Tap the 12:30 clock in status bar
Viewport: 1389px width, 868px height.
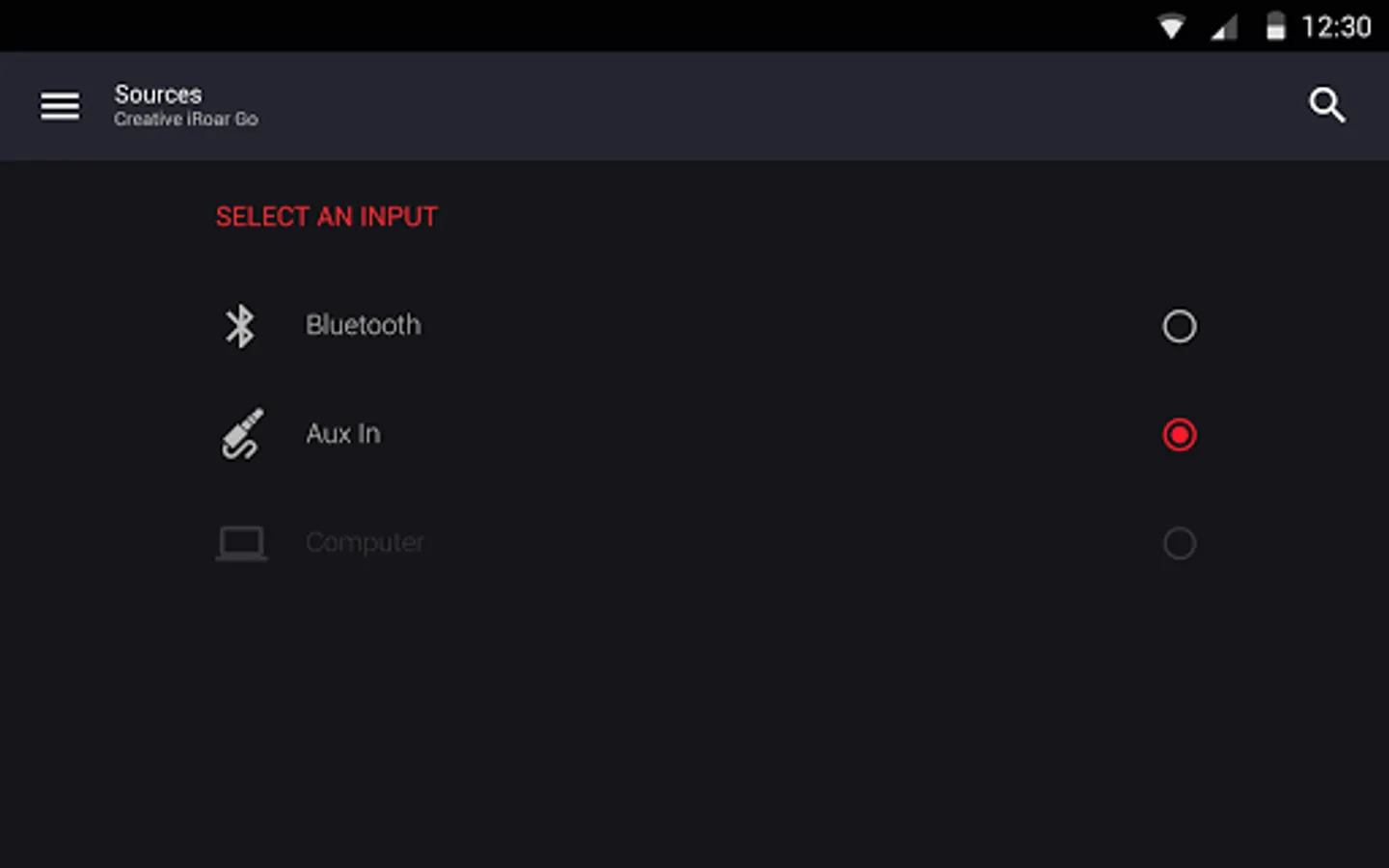[1336, 27]
